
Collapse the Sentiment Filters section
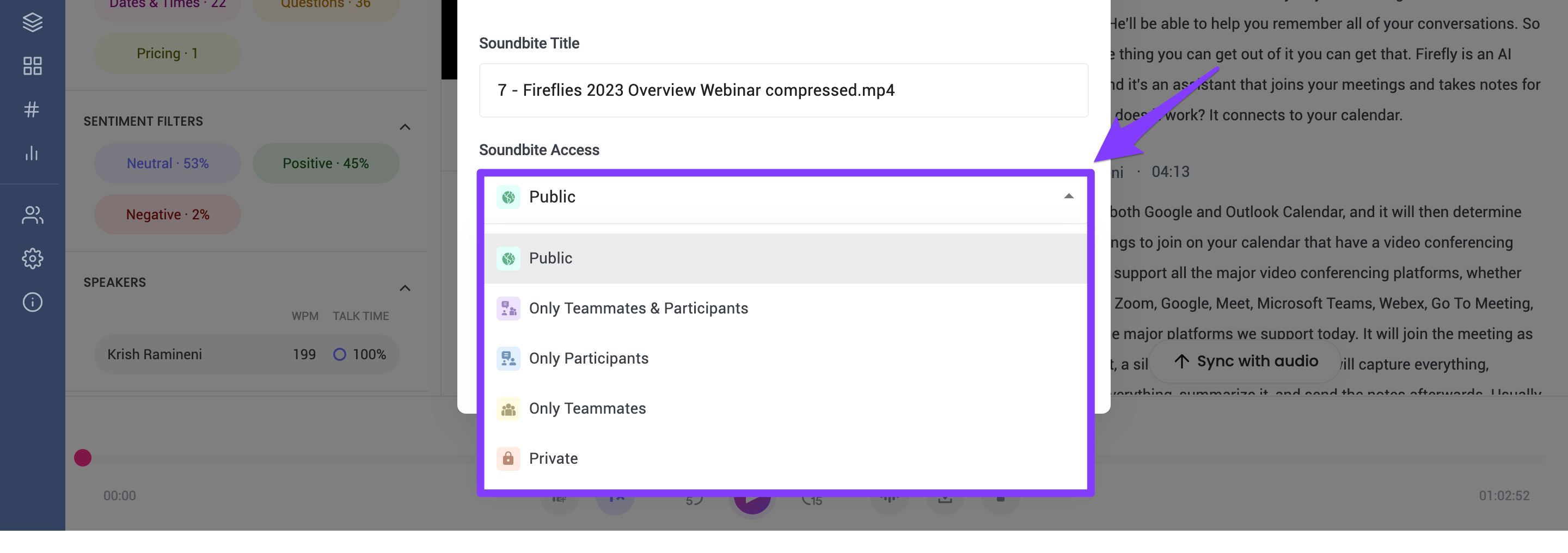point(405,127)
